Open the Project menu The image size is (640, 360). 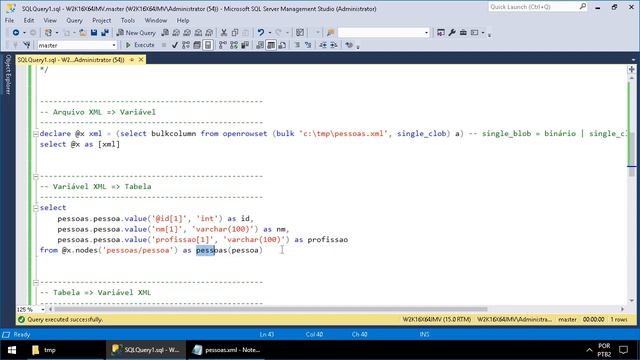(101, 20)
